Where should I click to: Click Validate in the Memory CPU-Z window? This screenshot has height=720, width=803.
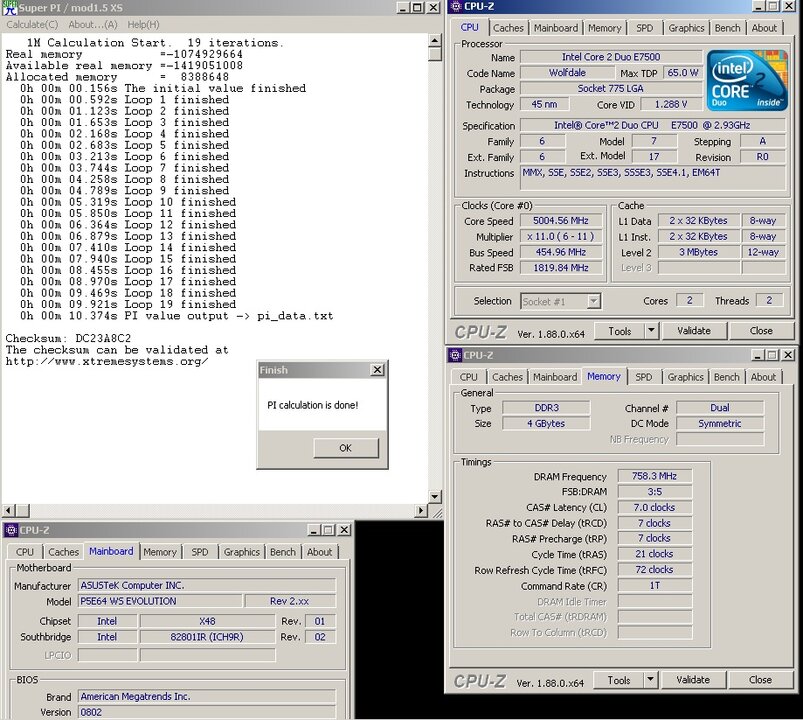693,681
